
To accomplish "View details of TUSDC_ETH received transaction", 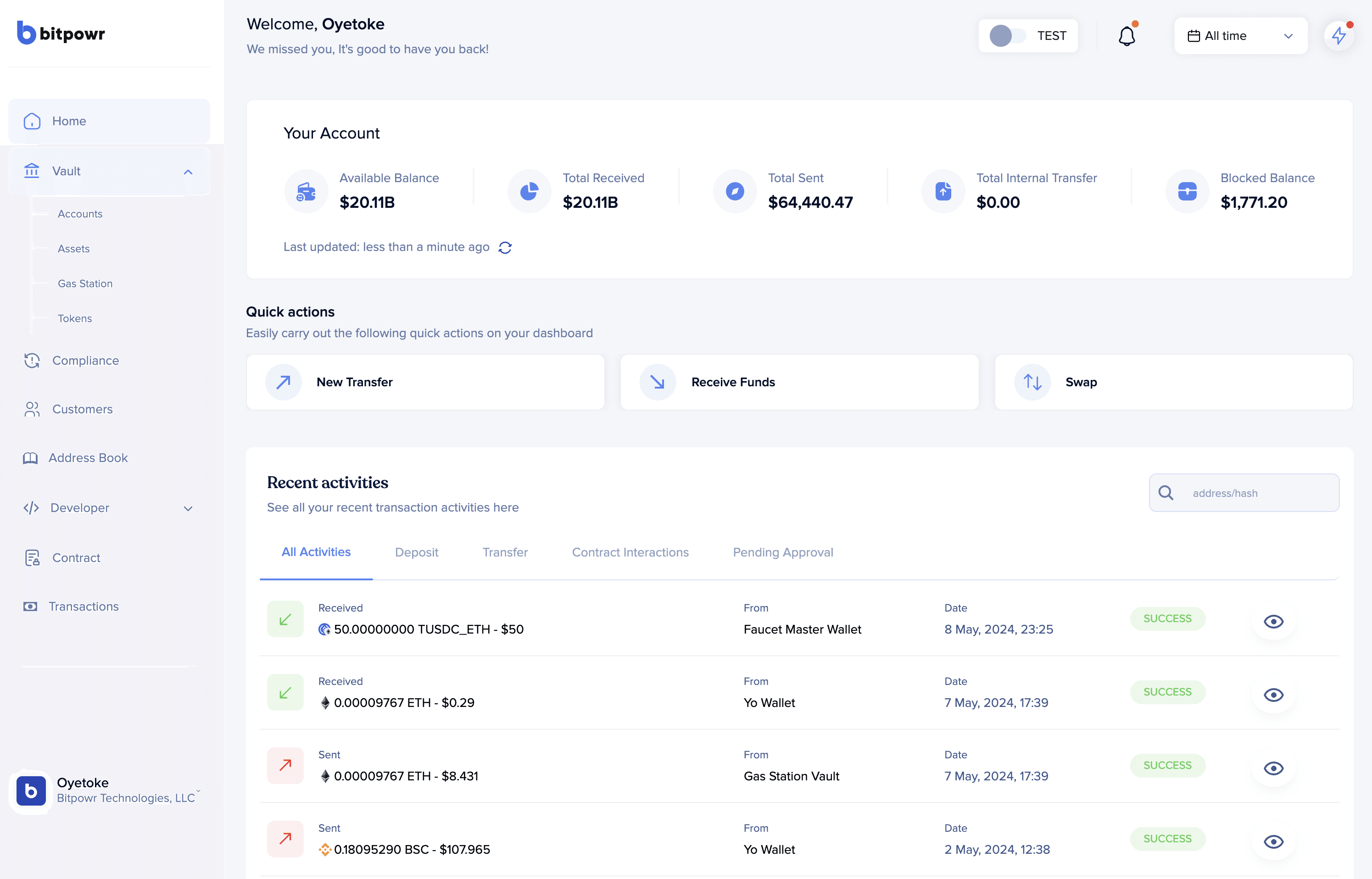I will tap(1273, 621).
